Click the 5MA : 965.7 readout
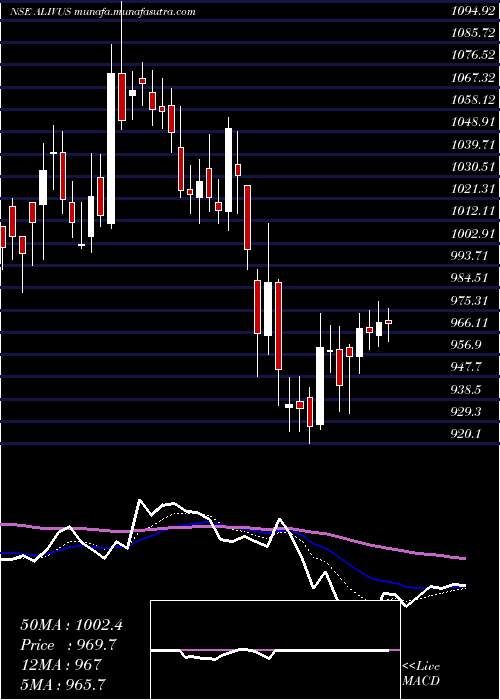 [63, 684]
